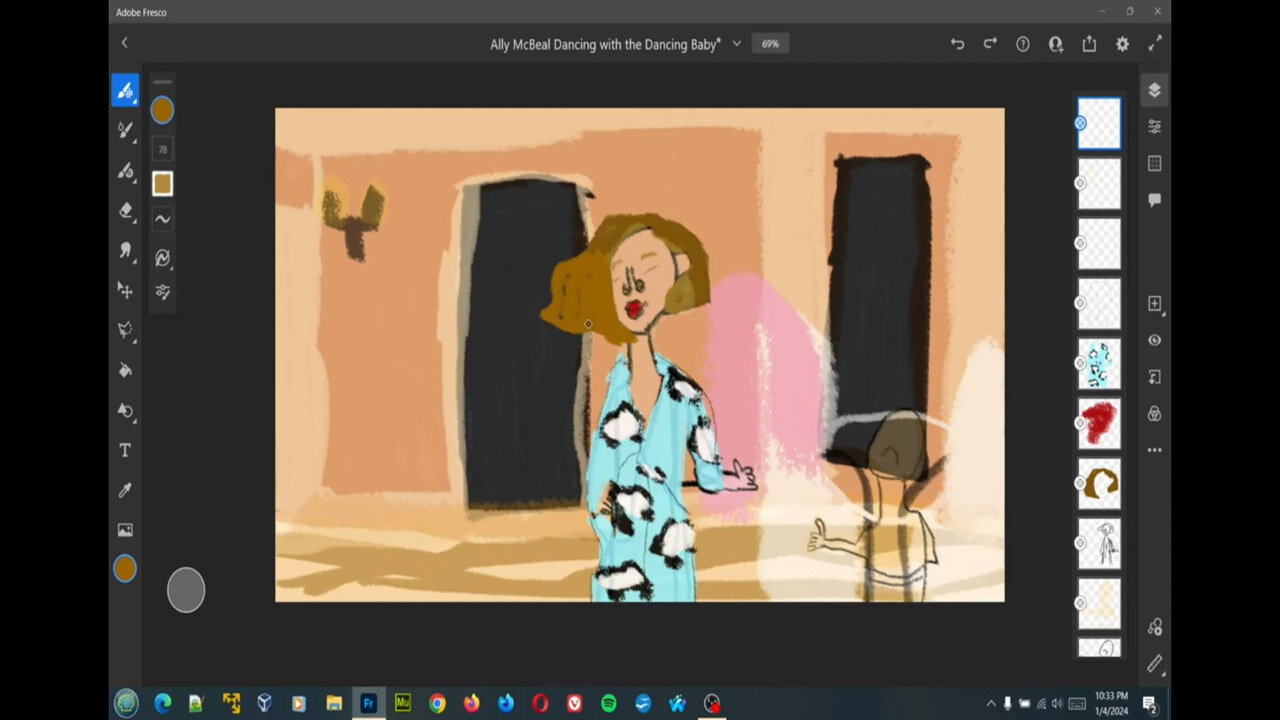Select the Shapes tool
1280x720 pixels.
coord(125,410)
